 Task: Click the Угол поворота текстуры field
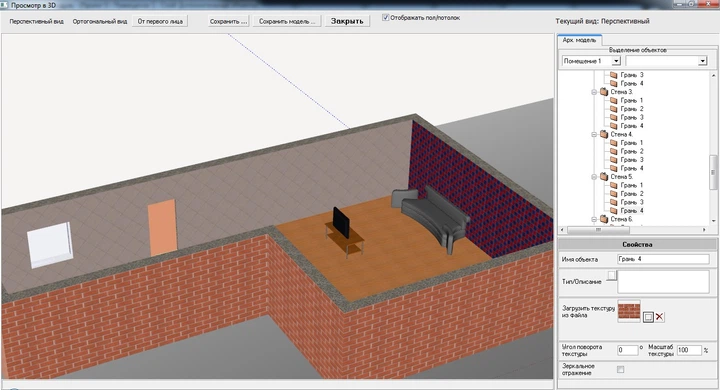pos(627,350)
